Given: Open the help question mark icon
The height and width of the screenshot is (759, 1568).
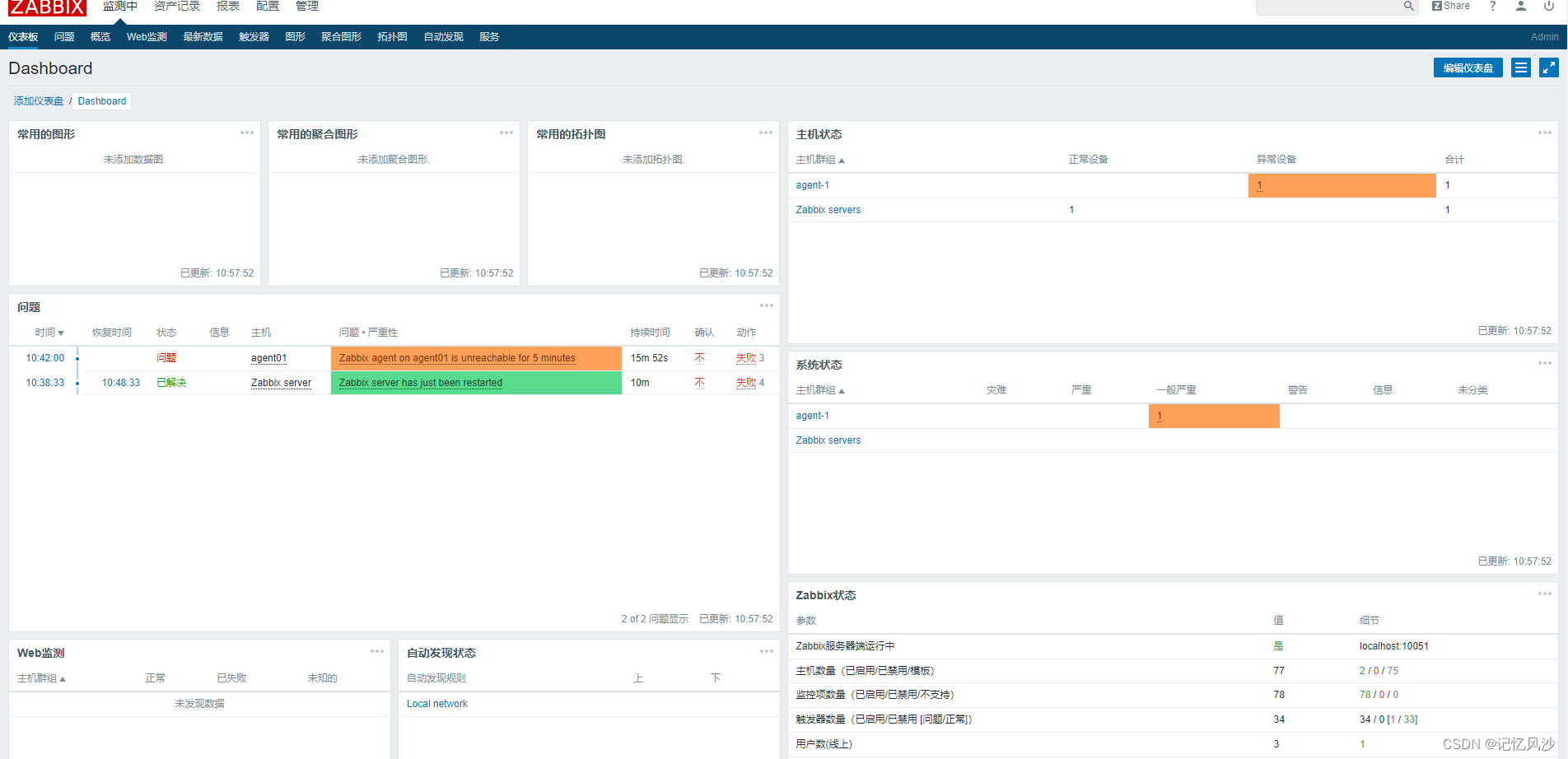Looking at the screenshot, I should [x=1493, y=6].
